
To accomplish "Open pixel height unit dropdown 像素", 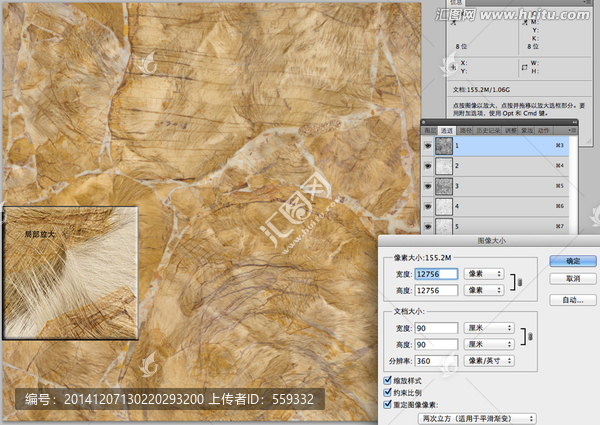I will click(484, 290).
